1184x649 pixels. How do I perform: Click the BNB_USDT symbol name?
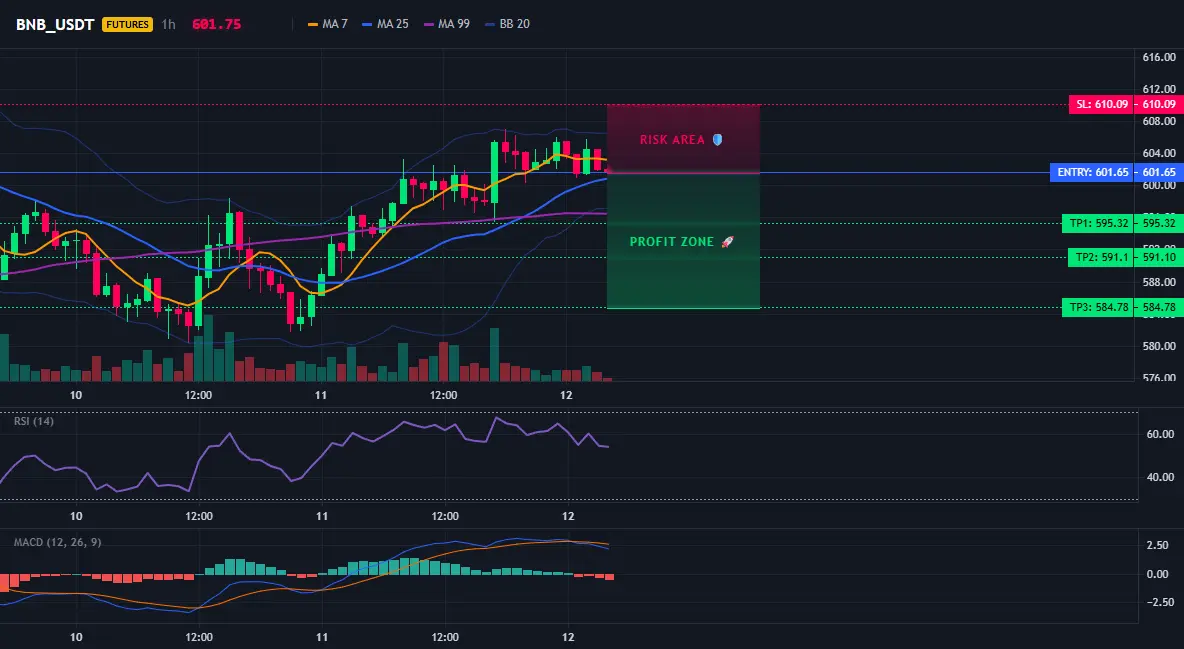tap(54, 24)
